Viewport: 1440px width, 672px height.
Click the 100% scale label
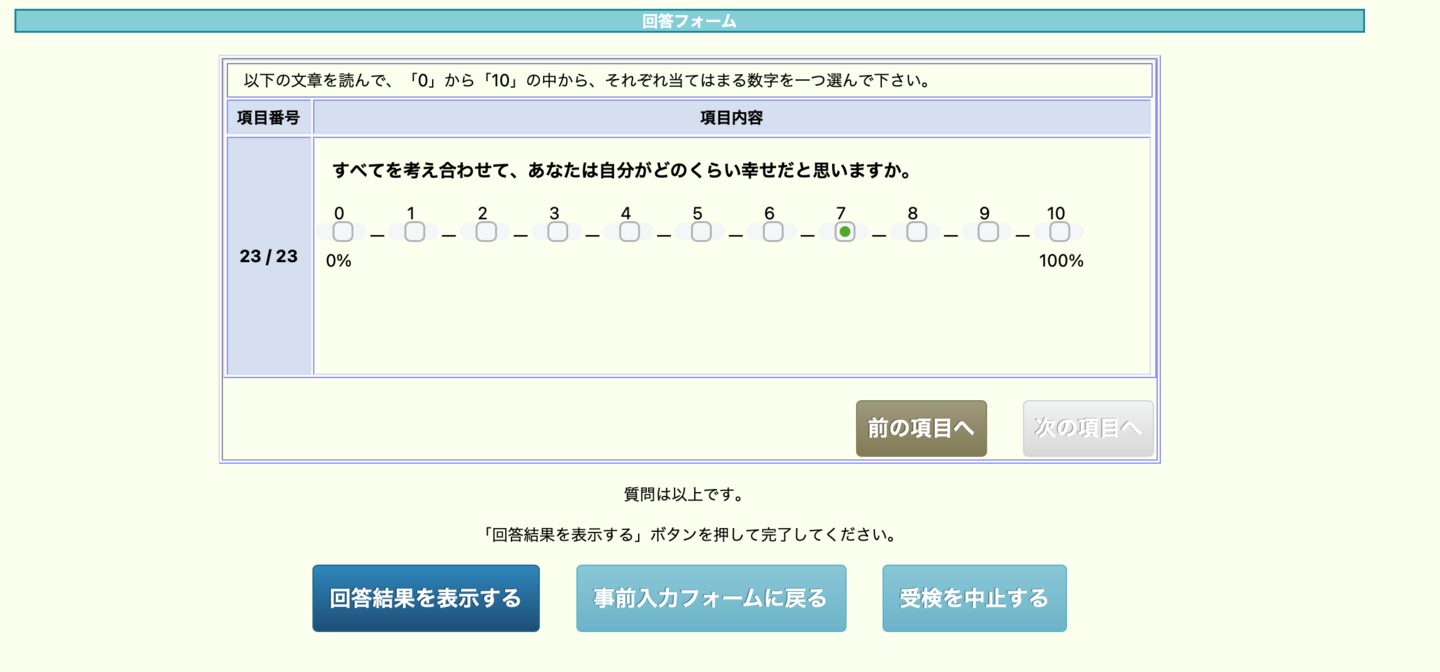tap(1061, 261)
